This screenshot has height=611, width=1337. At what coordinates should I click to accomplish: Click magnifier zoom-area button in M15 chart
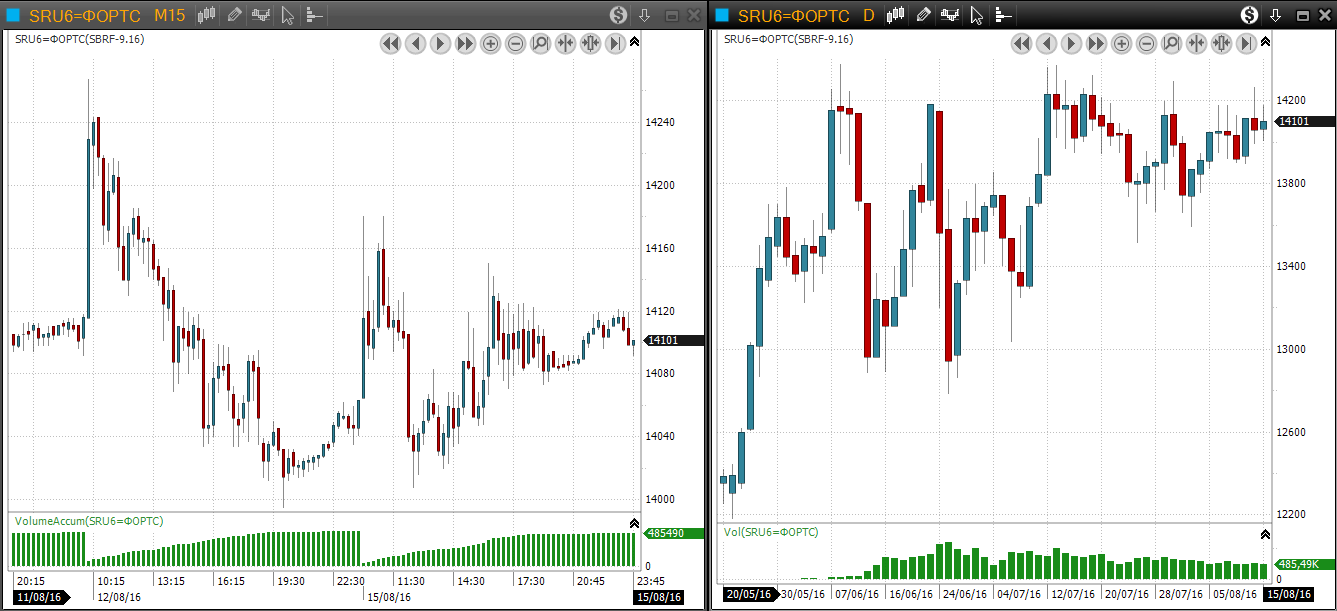(x=540, y=44)
